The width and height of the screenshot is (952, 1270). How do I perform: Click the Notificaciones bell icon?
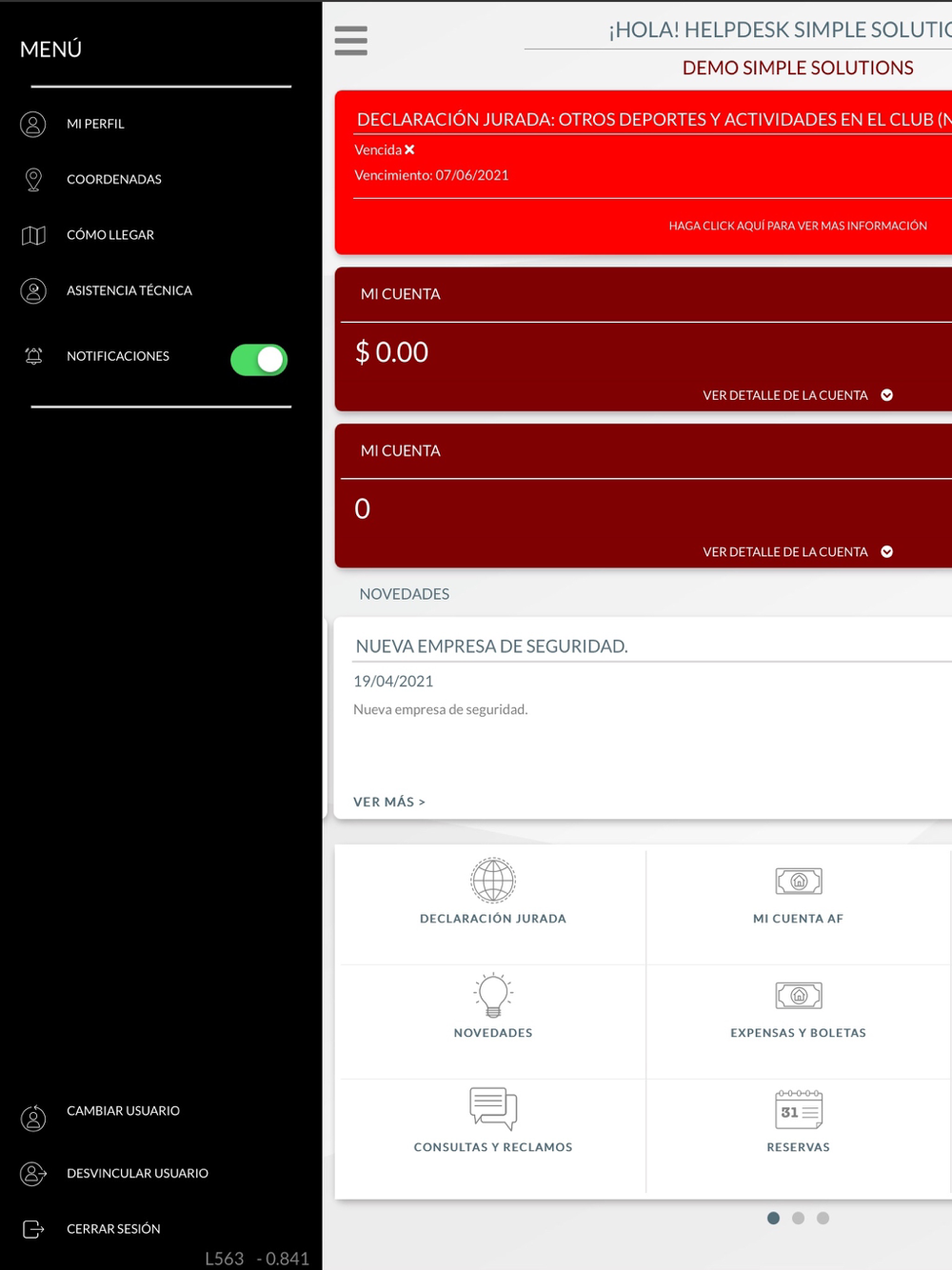pyautogui.click(x=33, y=356)
